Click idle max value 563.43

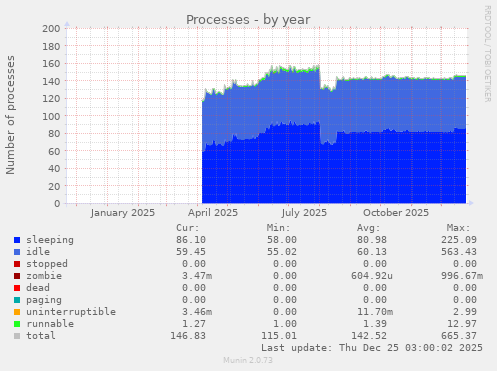[459, 252]
